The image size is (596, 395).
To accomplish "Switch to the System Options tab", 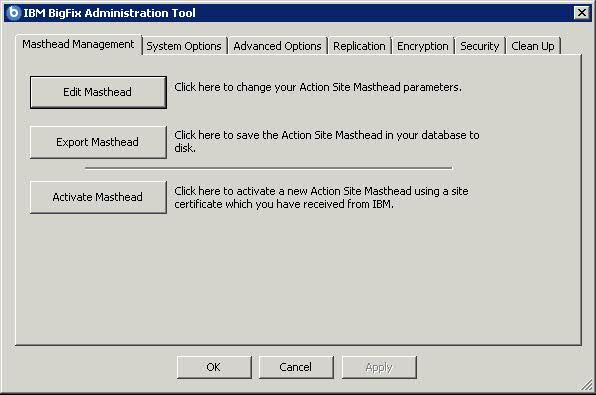I will pos(184,46).
